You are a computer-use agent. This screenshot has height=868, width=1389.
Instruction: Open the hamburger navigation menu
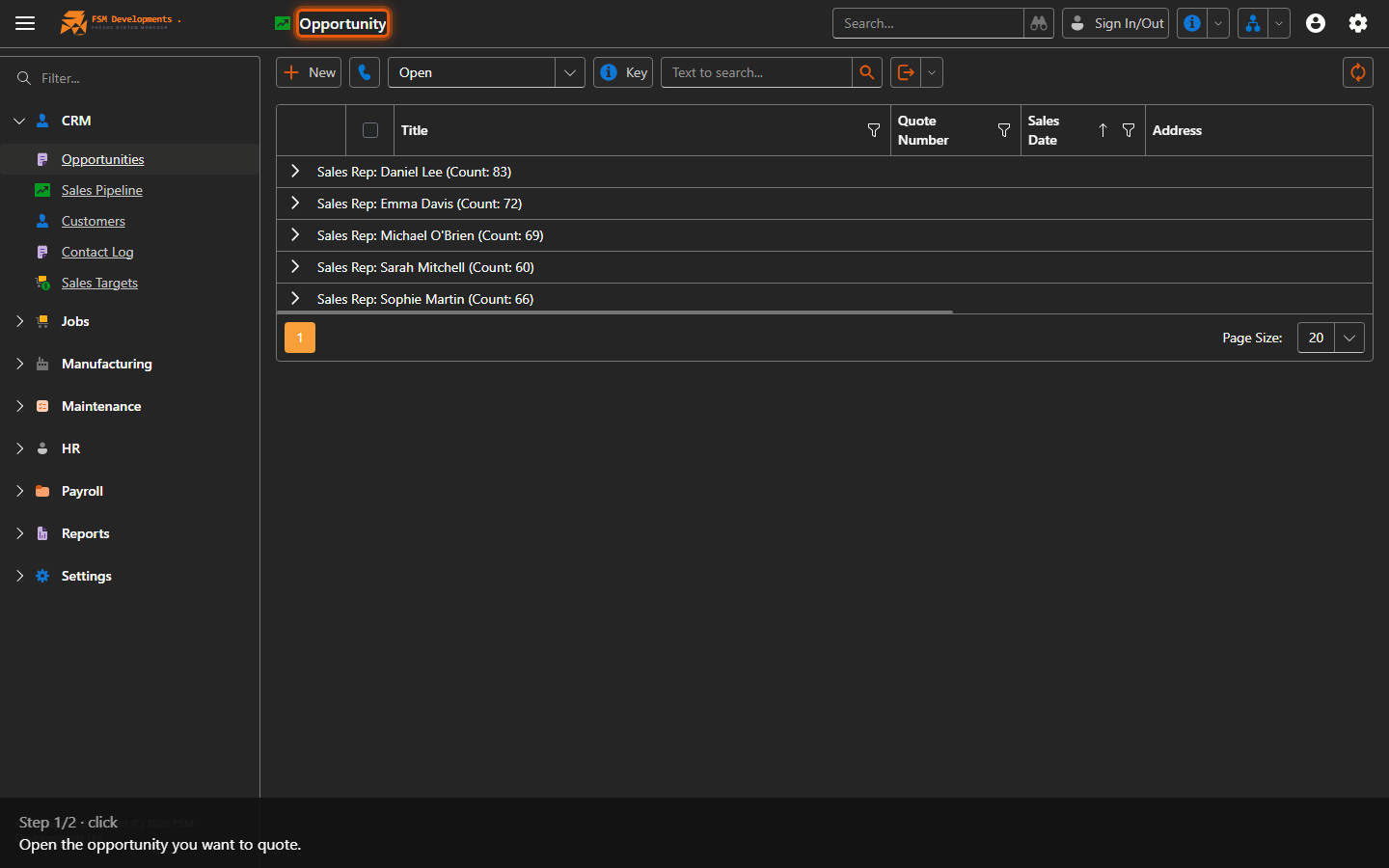[25, 23]
